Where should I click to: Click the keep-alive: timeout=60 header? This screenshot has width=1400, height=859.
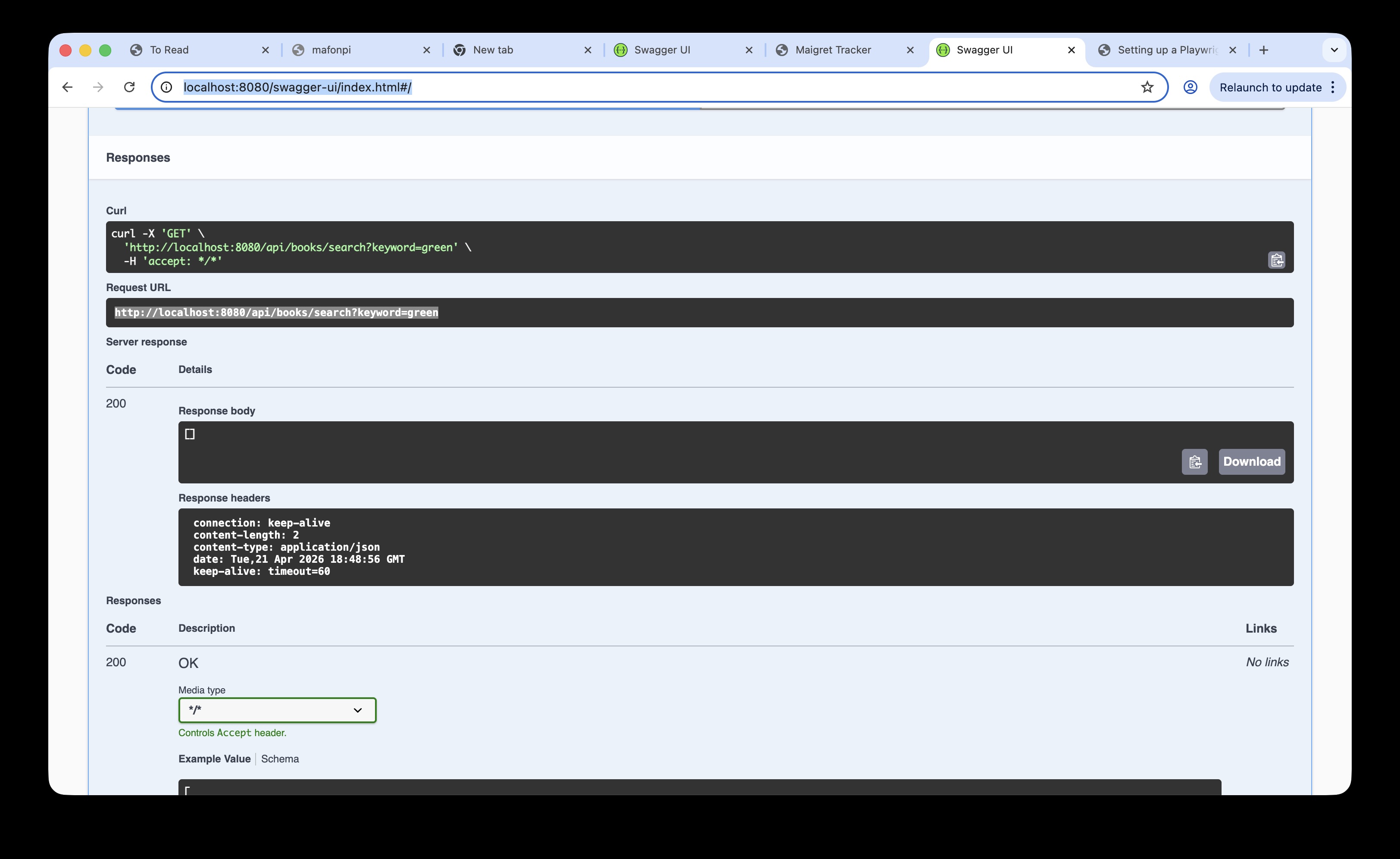pyautogui.click(x=261, y=571)
